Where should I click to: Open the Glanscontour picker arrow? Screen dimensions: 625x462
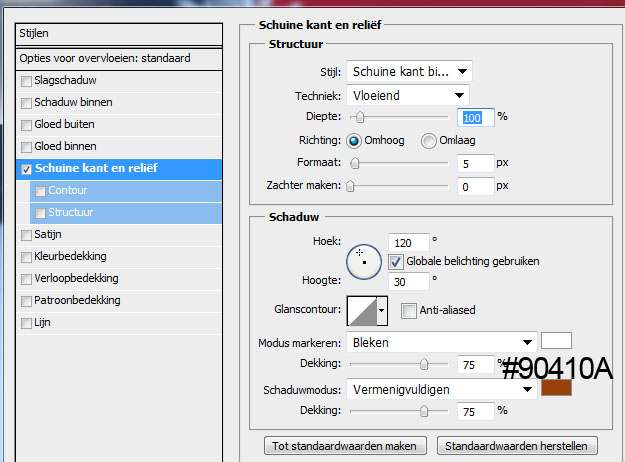click(382, 311)
